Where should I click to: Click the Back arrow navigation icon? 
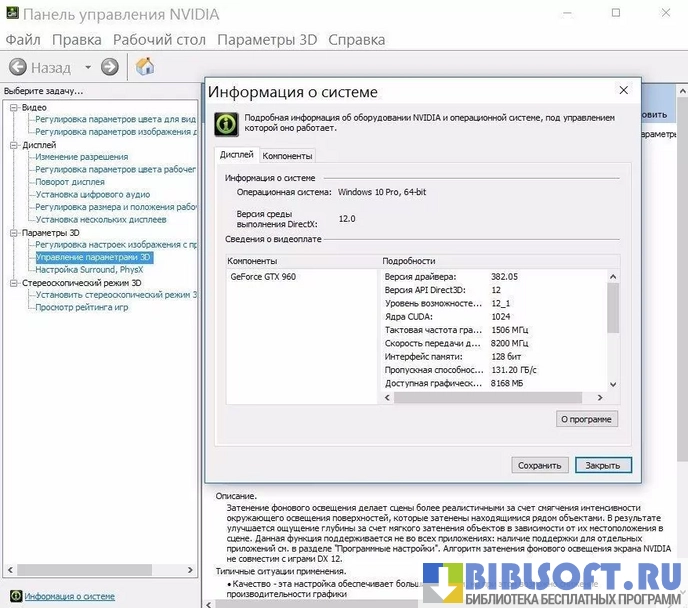[x=17, y=67]
